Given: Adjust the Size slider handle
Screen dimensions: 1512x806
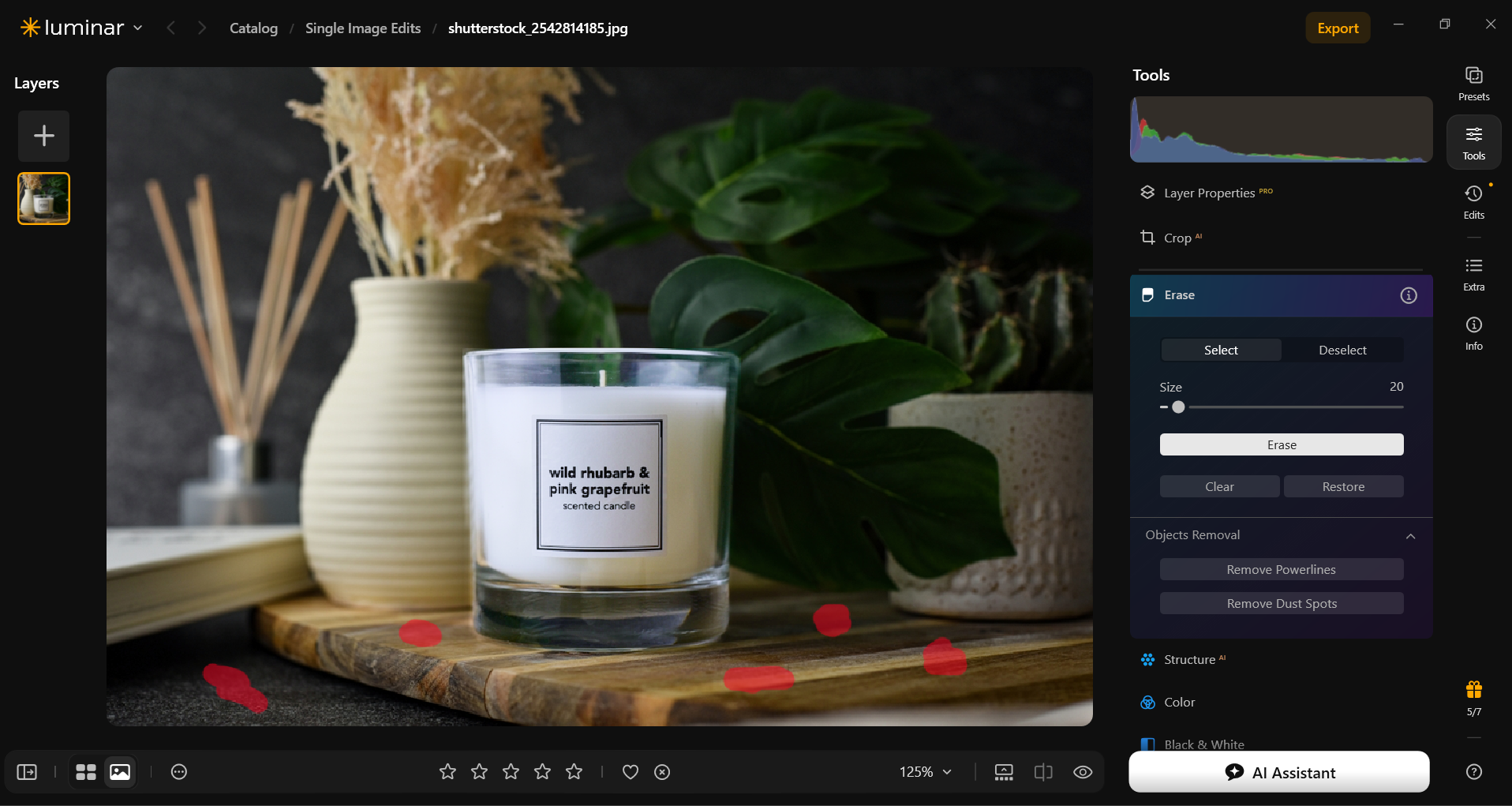Looking at the screenshot, I should click(1178, 407).
